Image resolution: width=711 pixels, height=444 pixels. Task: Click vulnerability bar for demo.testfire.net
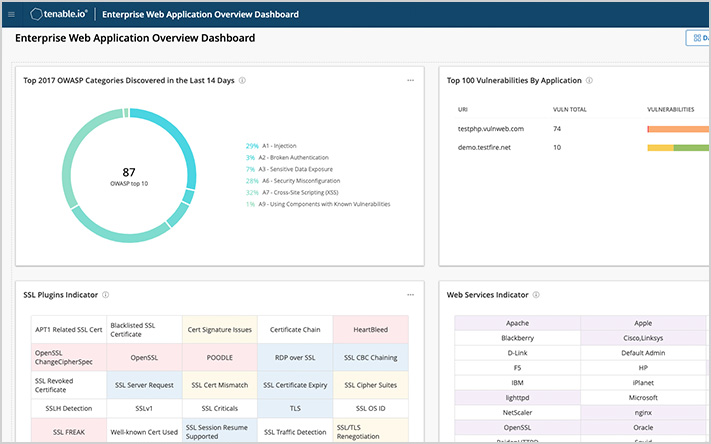[678, 147]
